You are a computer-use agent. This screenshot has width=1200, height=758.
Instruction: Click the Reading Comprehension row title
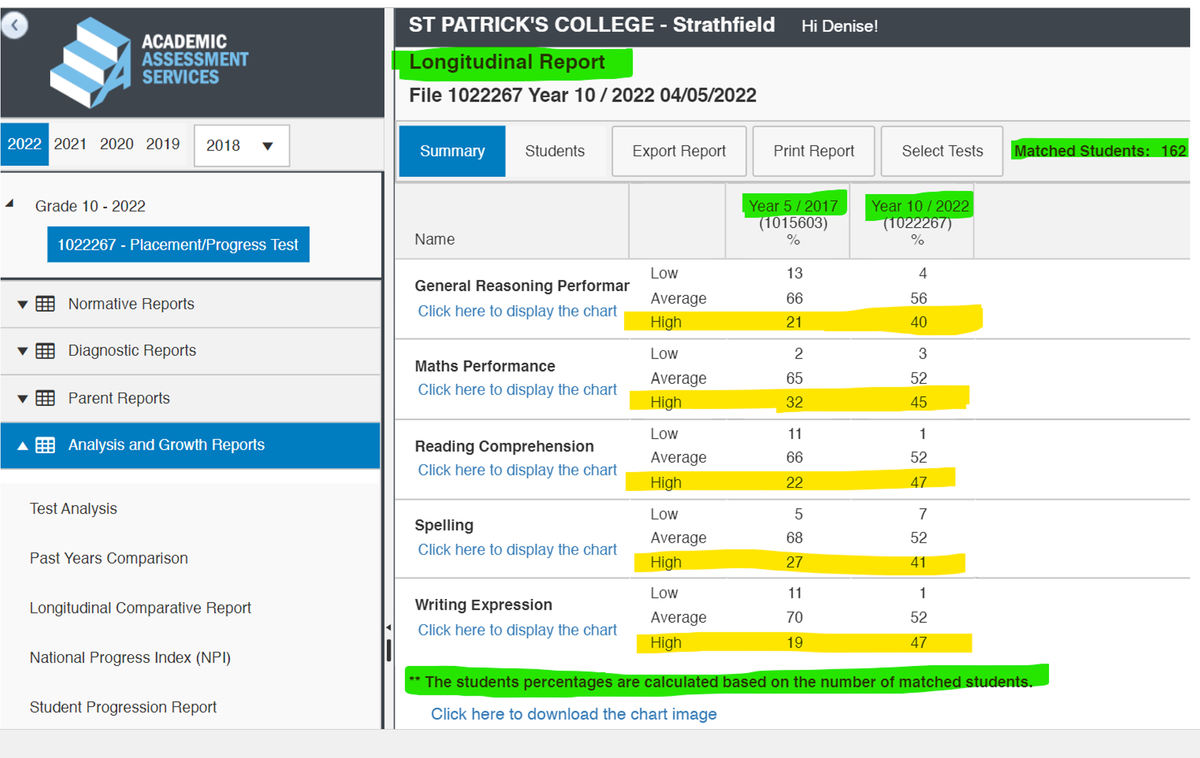coord(504,446)
